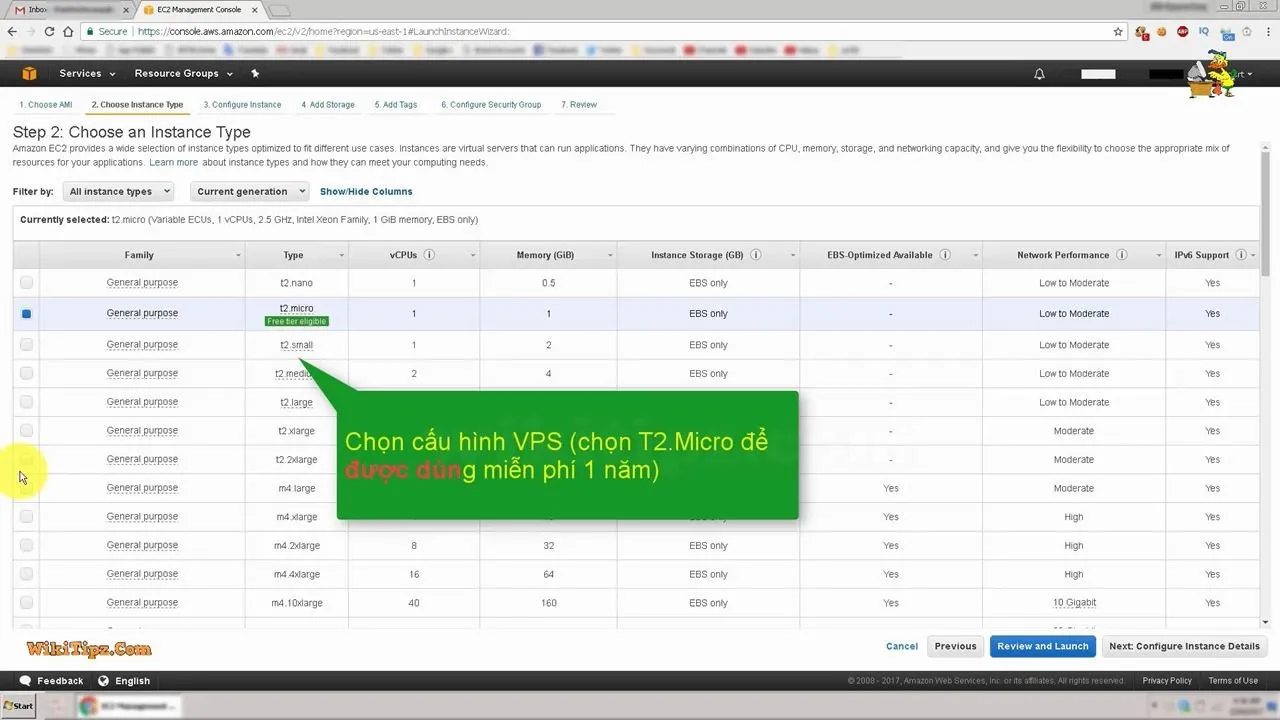Click memory value 160 in m4.10xlarge row

coord(548,603)
